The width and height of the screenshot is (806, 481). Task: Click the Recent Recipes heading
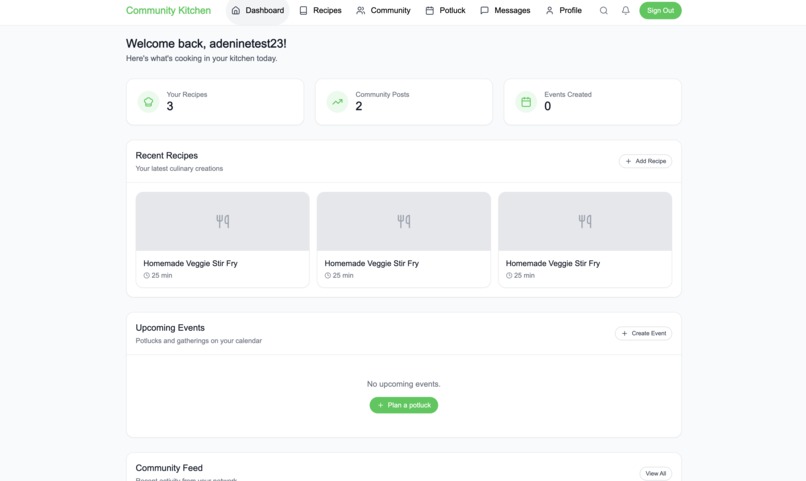[x=167, y=155]
